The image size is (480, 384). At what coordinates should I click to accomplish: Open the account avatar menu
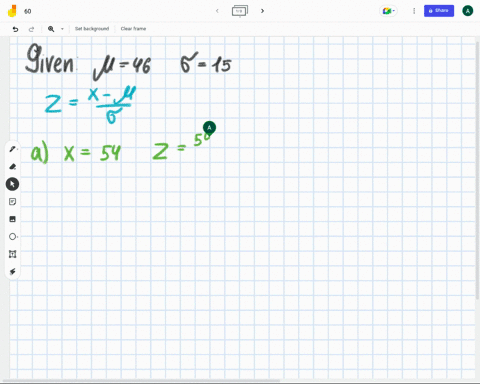pos(467,11)
